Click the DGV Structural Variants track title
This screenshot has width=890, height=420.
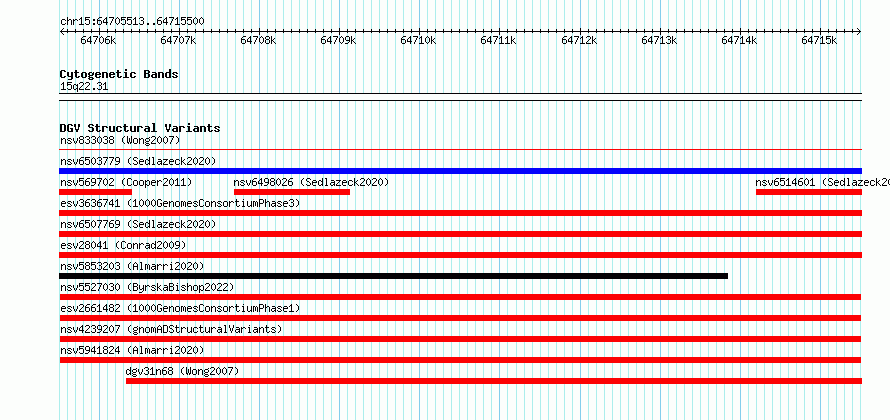tap(140, 128)
